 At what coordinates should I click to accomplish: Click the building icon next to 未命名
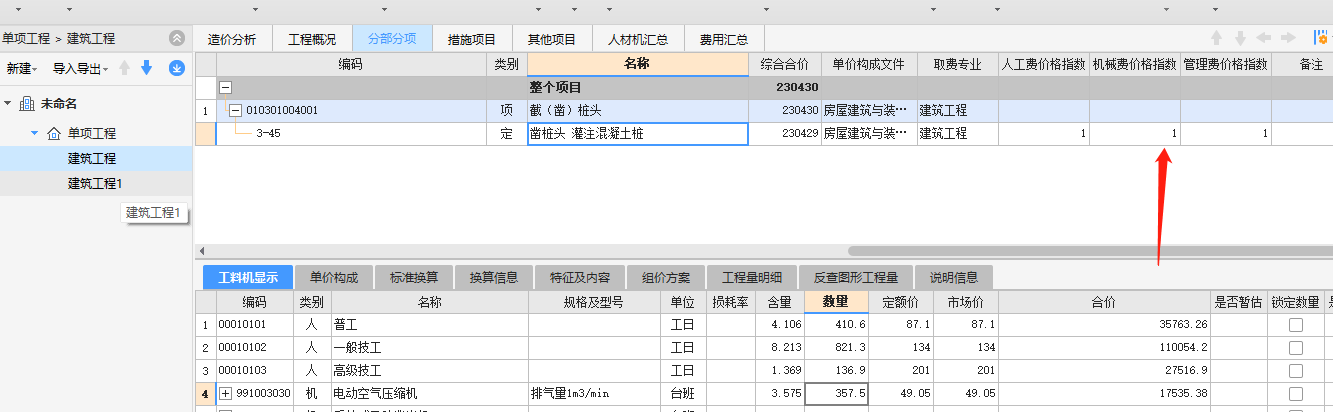pyautogui.click(x=27, y=104)
